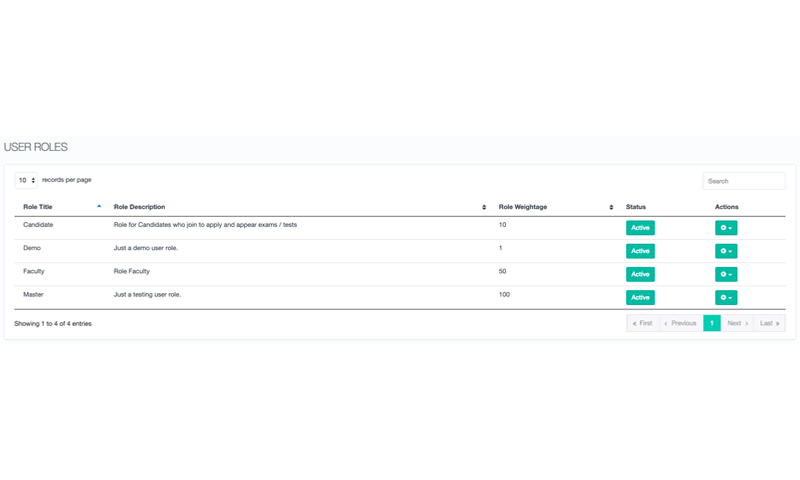
Task: Go to Previous page in pagination
Action: pyautogui.click(x=681, y=323)
